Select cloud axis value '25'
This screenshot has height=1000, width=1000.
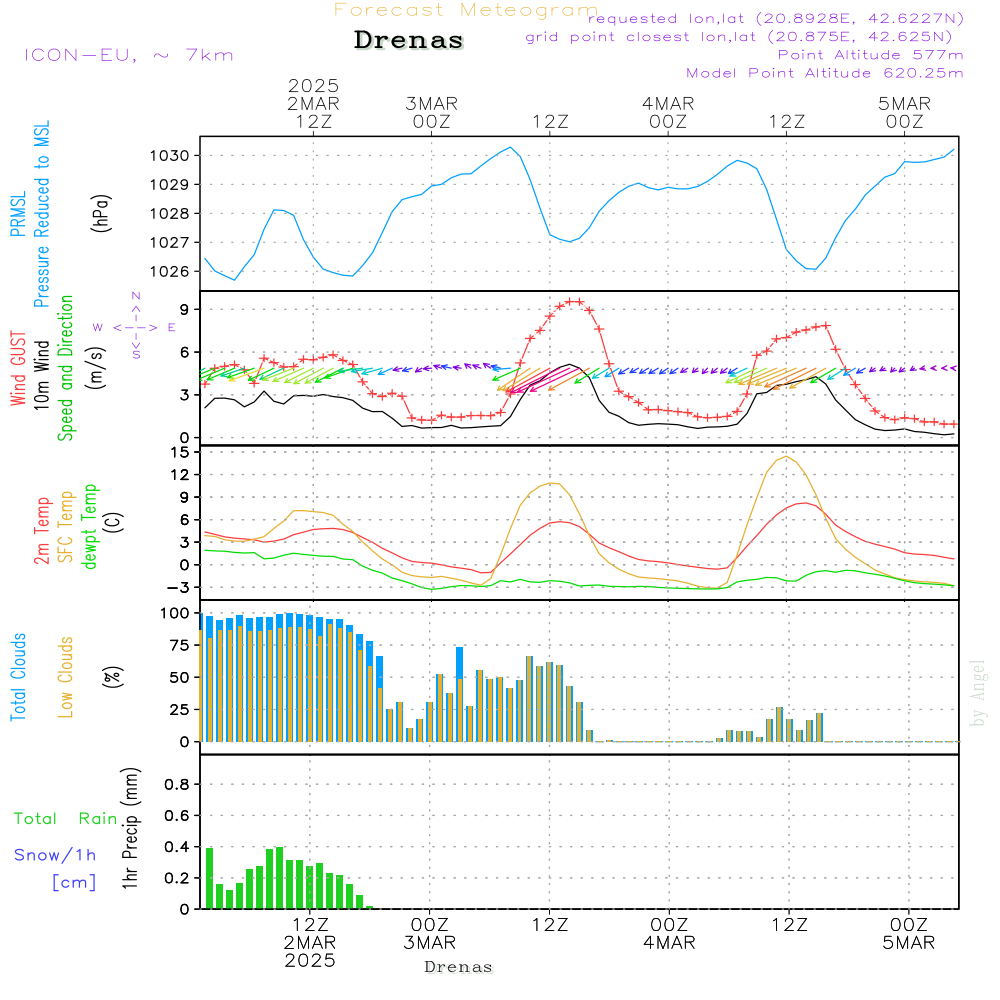click(179, 710)
